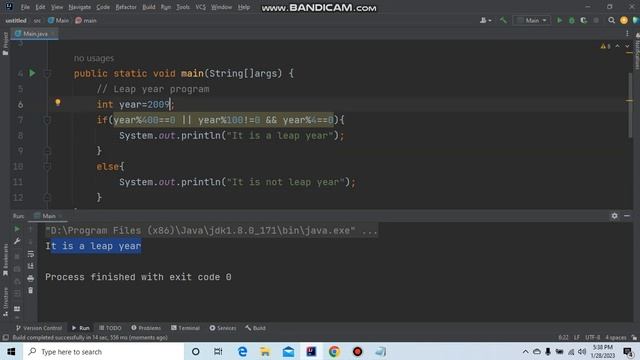Screen dimensions: 640x360
Task: Open File Explorer from the taskbar
Action: (x=265, y=351)
